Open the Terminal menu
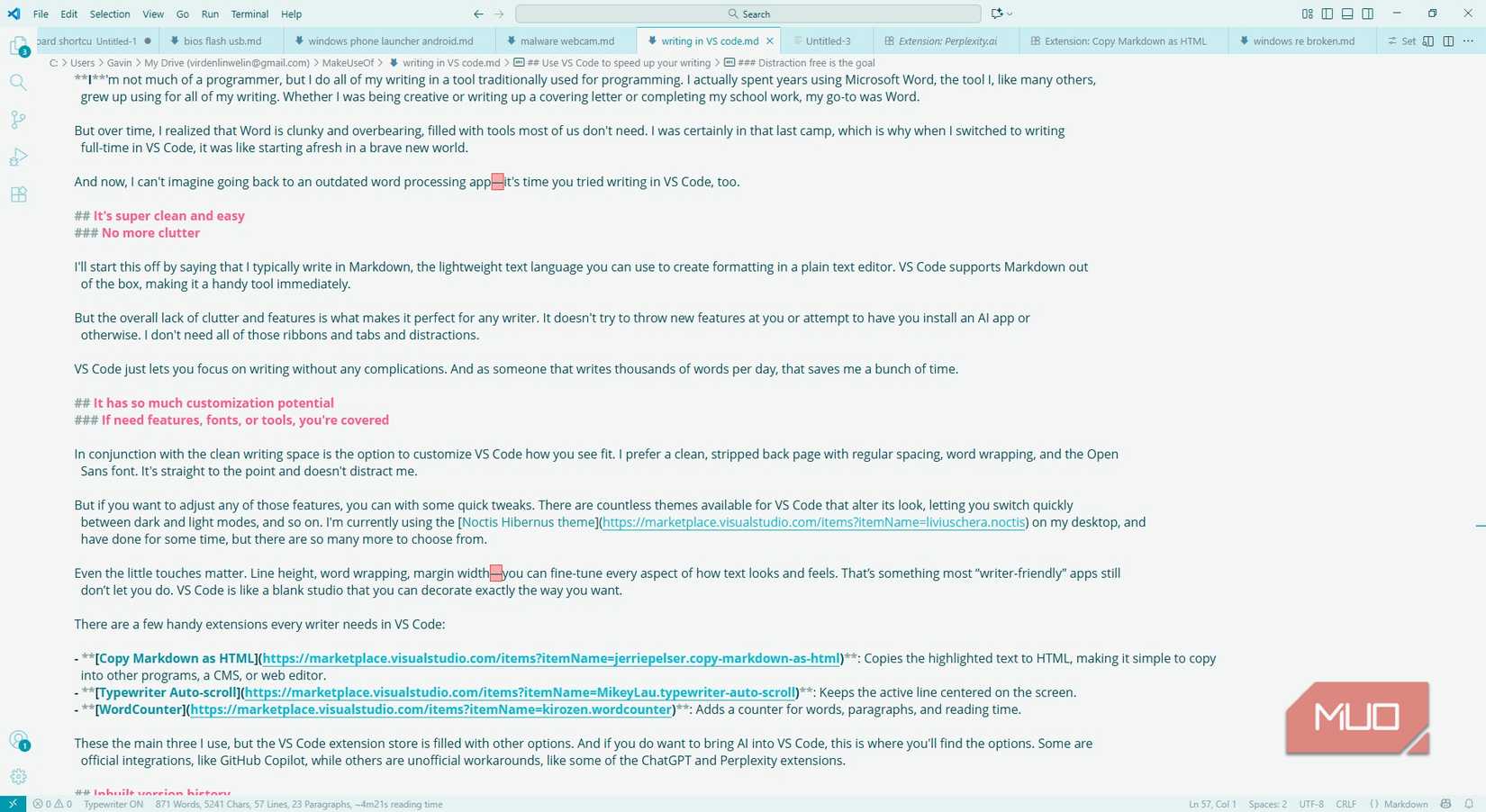 coord(249,14)
